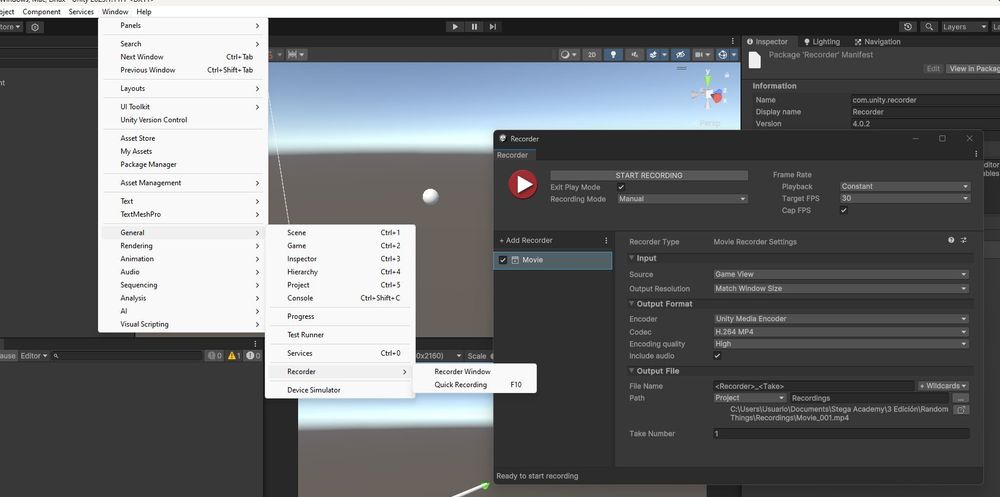
Task: Open the Output Resolution dropdown
Action: click(x=841, y=288)
